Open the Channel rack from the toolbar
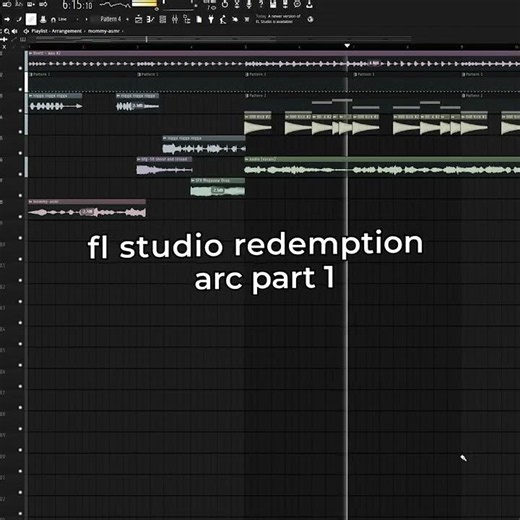This screenshot has width=520, height=520. click(x=163, y=19)
